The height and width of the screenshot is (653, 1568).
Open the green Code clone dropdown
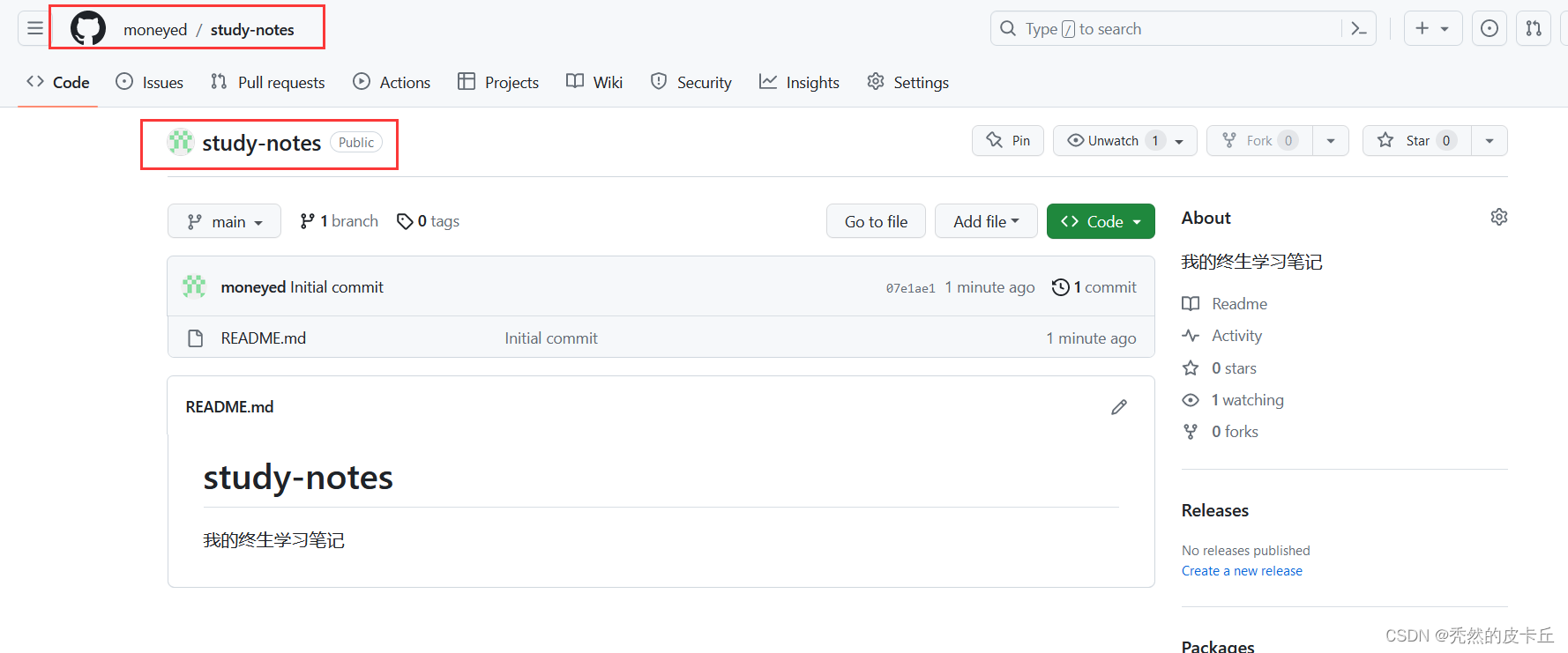[x=1101, y=221]
